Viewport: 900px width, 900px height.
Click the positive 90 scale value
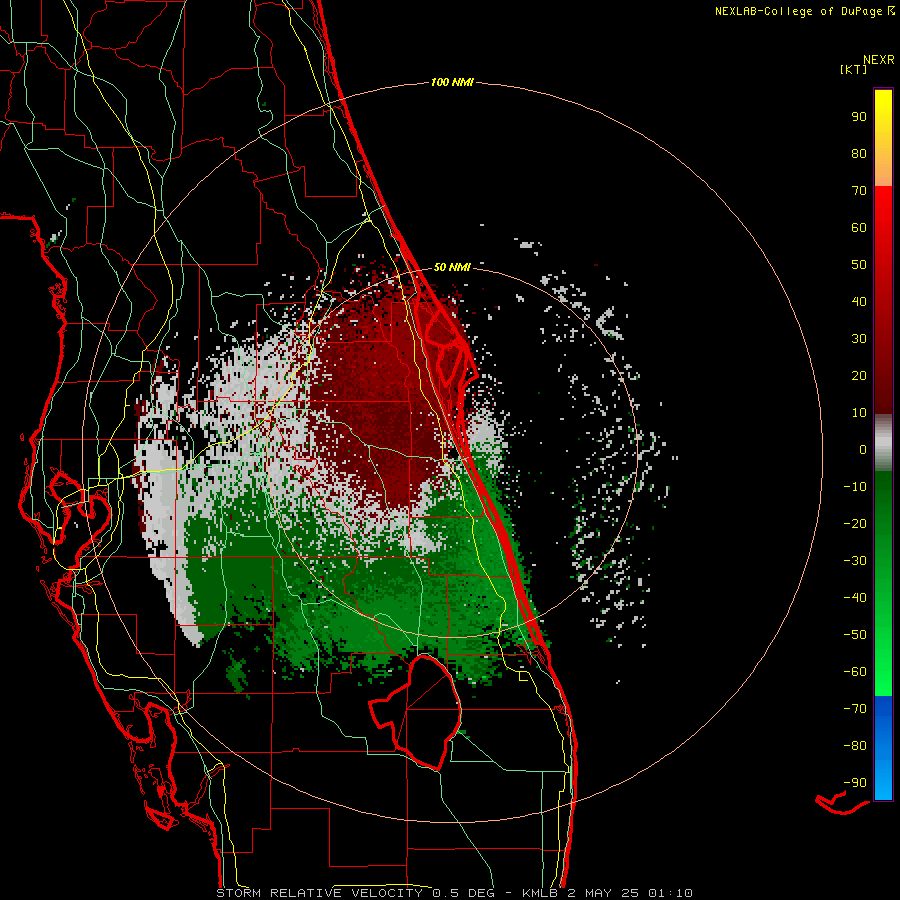tap(859, 117)
